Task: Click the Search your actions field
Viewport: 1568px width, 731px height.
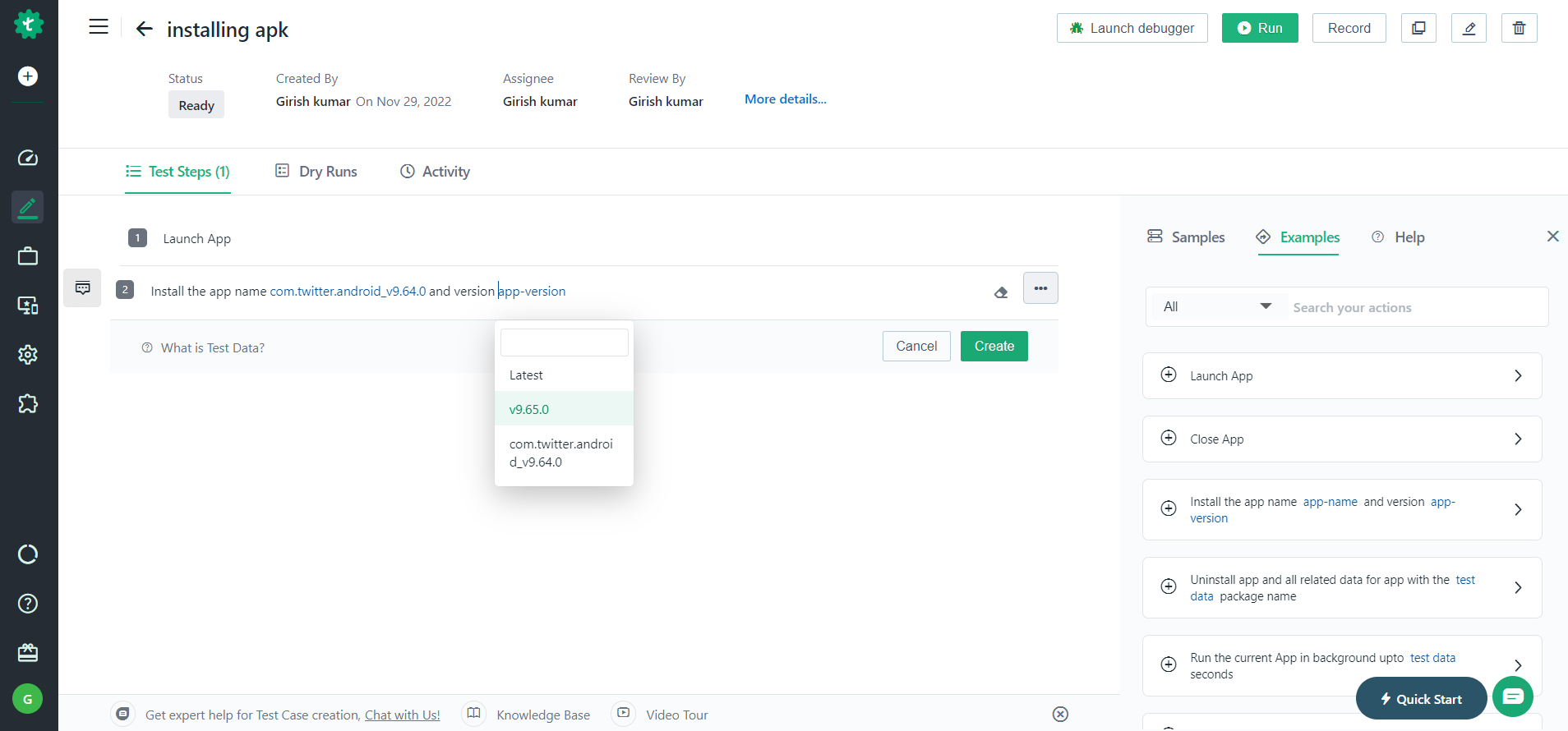Action: (x=1417, y=307)
